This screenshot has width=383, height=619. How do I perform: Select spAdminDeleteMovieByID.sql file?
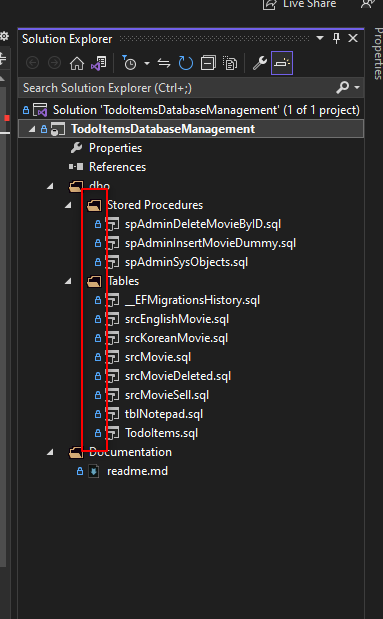click(203, 224)
